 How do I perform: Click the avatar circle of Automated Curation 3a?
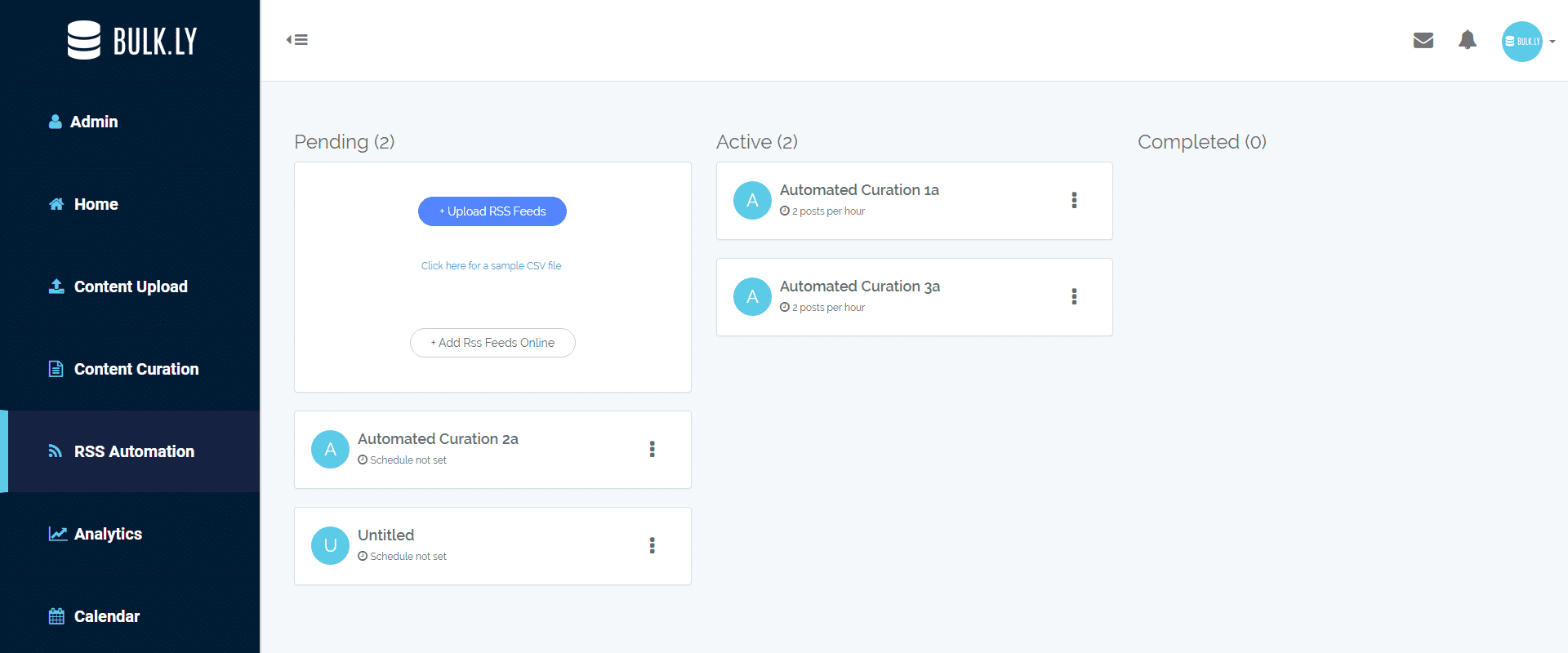752,297
